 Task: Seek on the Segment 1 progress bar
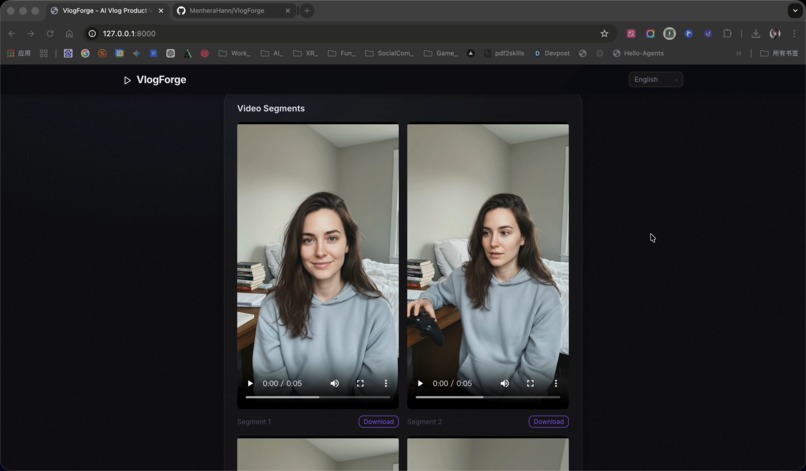(x=318, y=397)
